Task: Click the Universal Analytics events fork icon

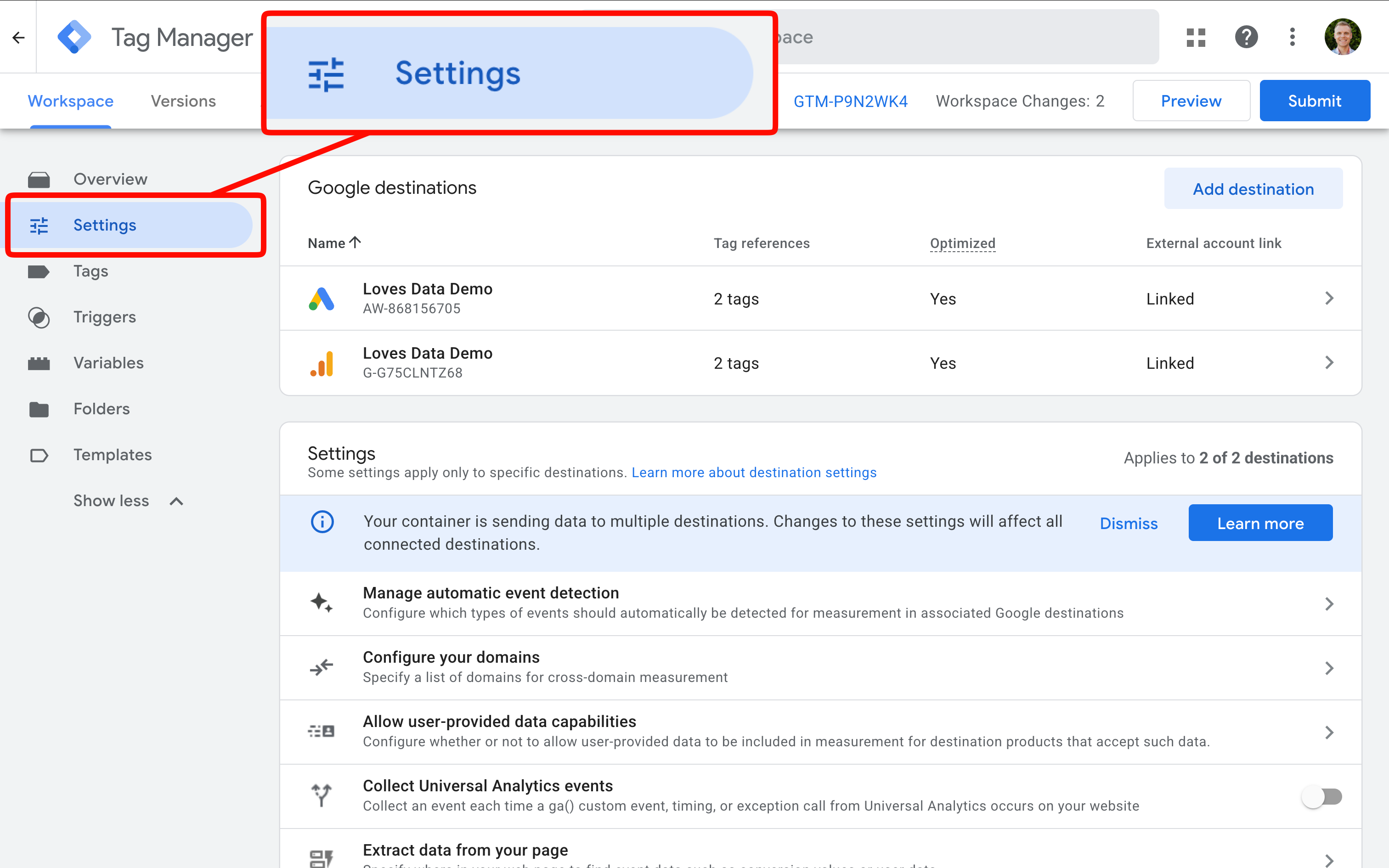Action: [x=322, y=795]
